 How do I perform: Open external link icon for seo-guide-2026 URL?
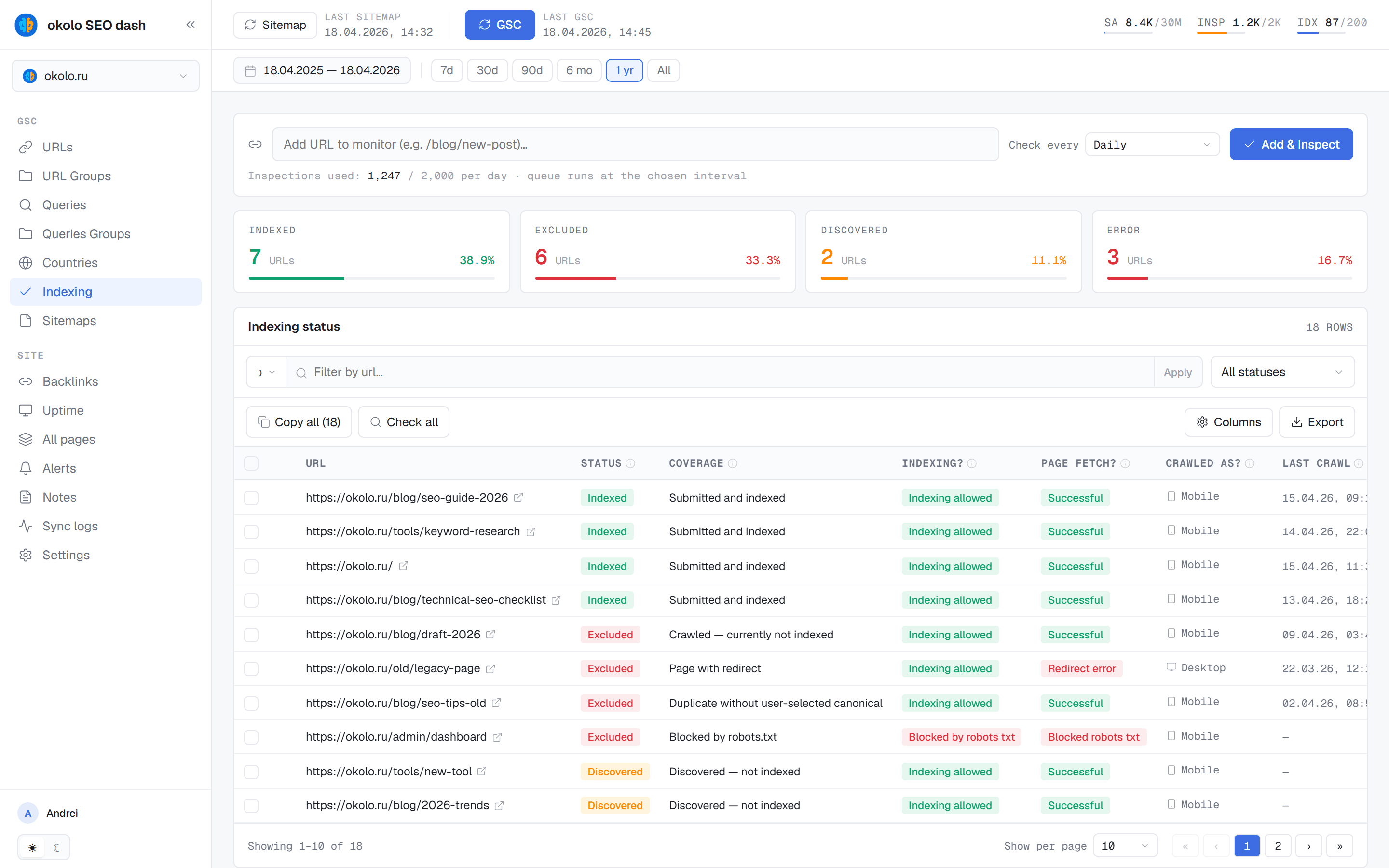518,497
